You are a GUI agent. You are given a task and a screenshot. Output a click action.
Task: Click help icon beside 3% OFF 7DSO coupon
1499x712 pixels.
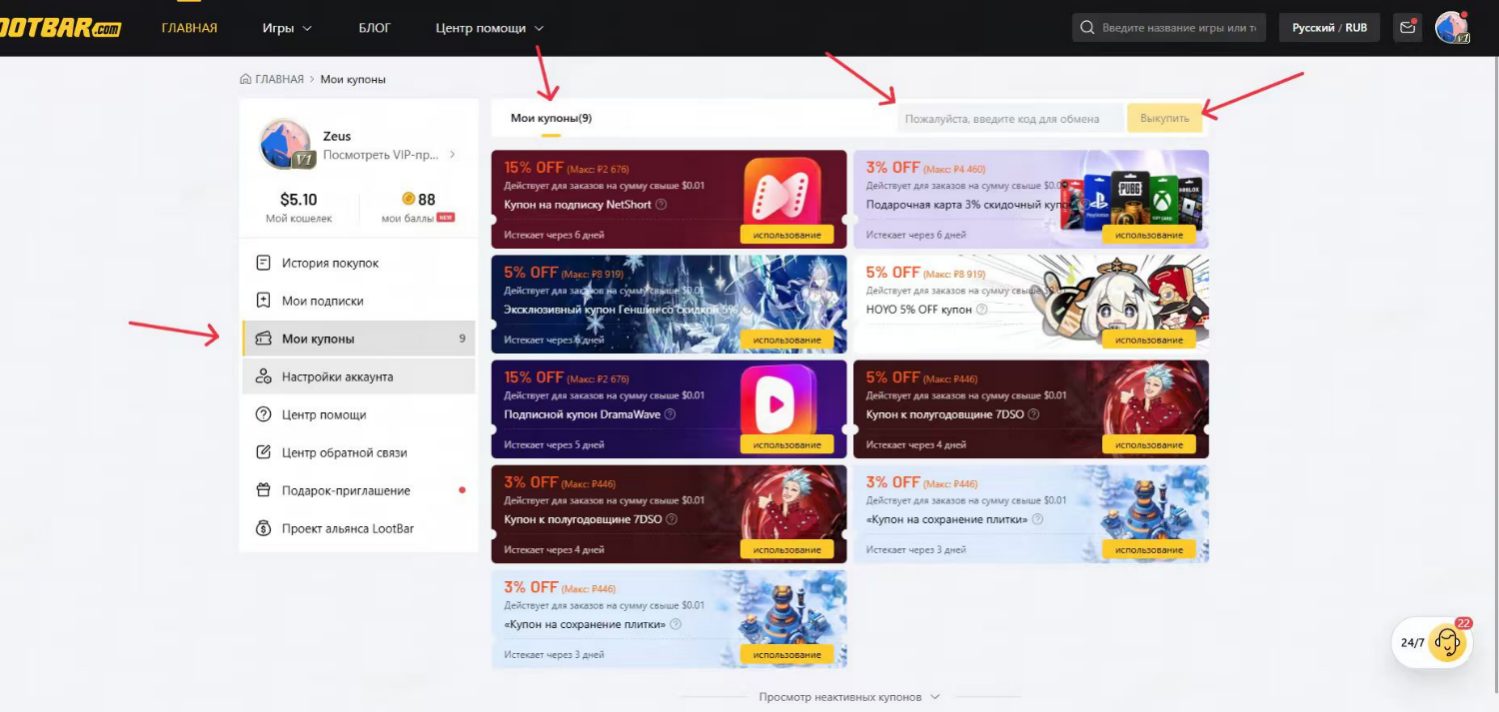(671, 519)
